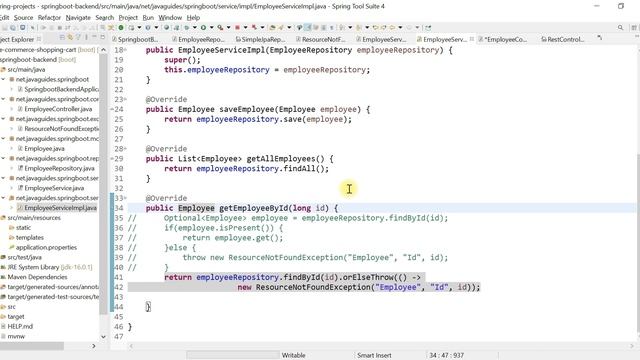640x360 pixels.
Task: Click the green Run button in toolbar
Action: pyautogui.click(x=203, y=27)
